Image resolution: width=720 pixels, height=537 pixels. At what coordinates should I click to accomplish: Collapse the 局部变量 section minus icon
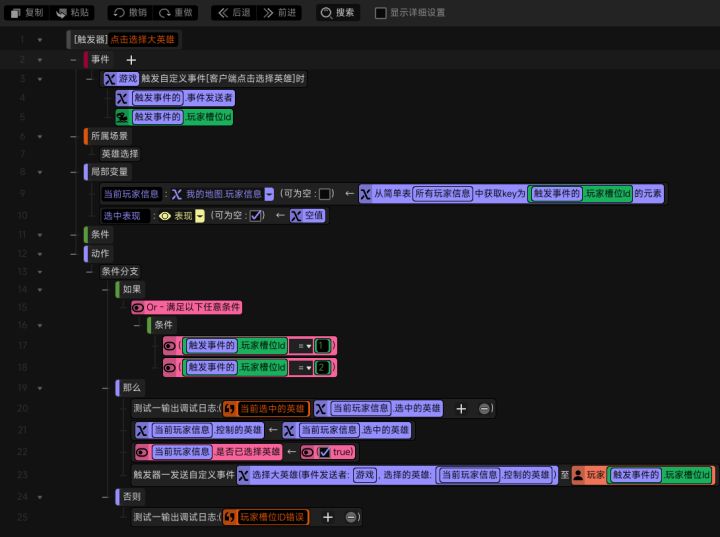[73, 172]
